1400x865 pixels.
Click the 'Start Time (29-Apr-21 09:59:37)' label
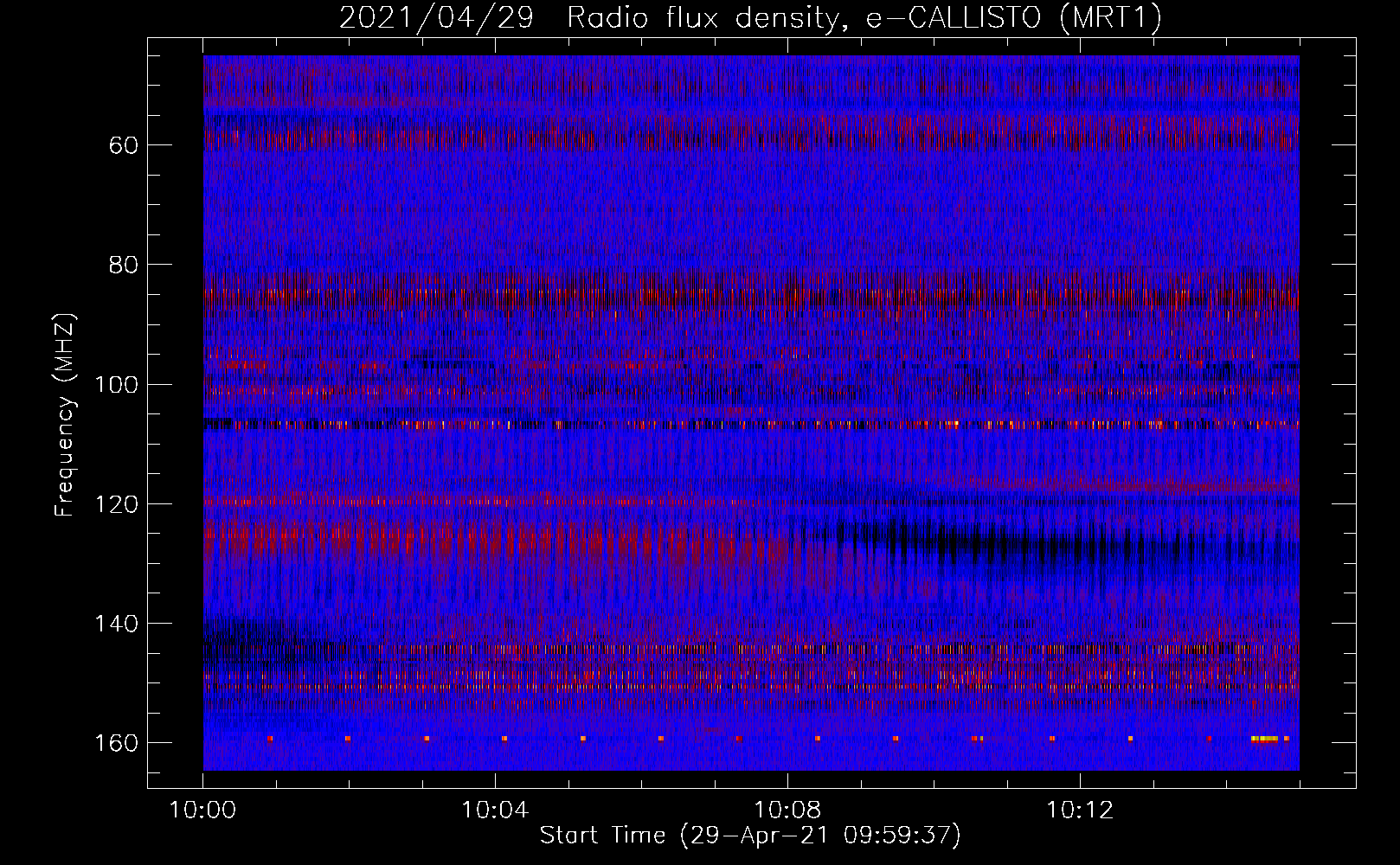coord(750,836)
